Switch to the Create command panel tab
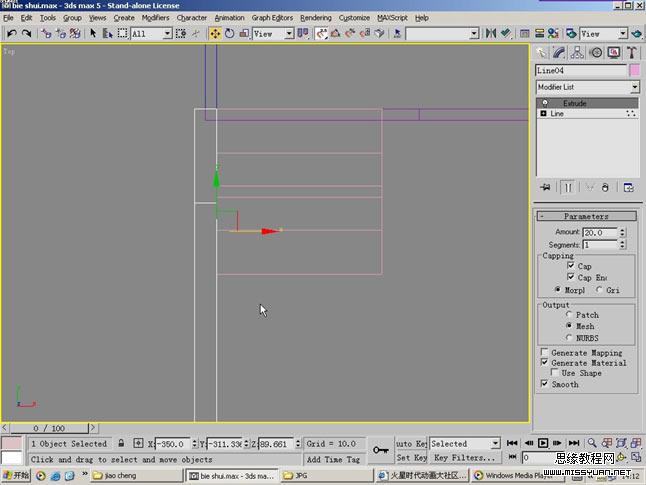 coord(541,52)
